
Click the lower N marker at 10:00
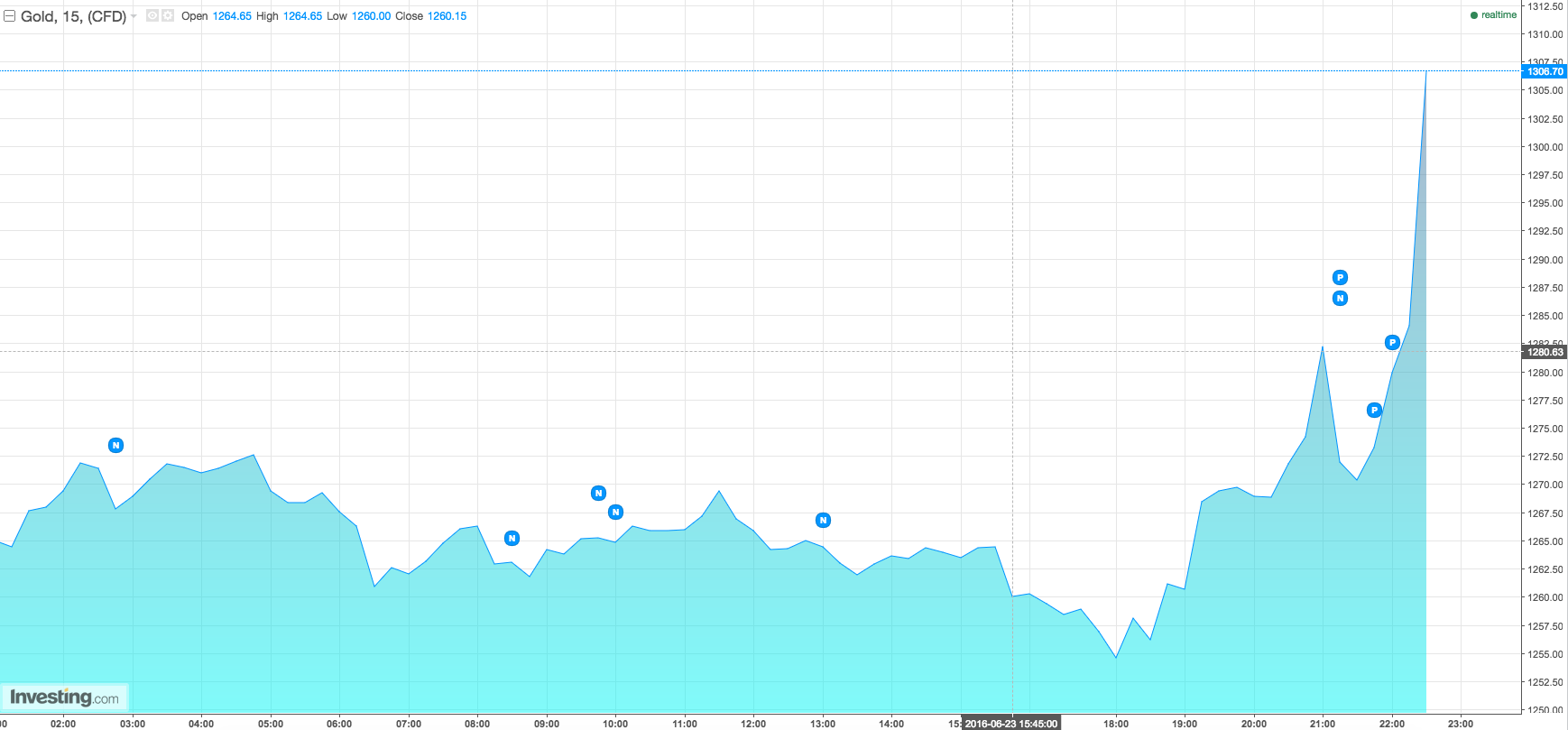click(615, 513)
